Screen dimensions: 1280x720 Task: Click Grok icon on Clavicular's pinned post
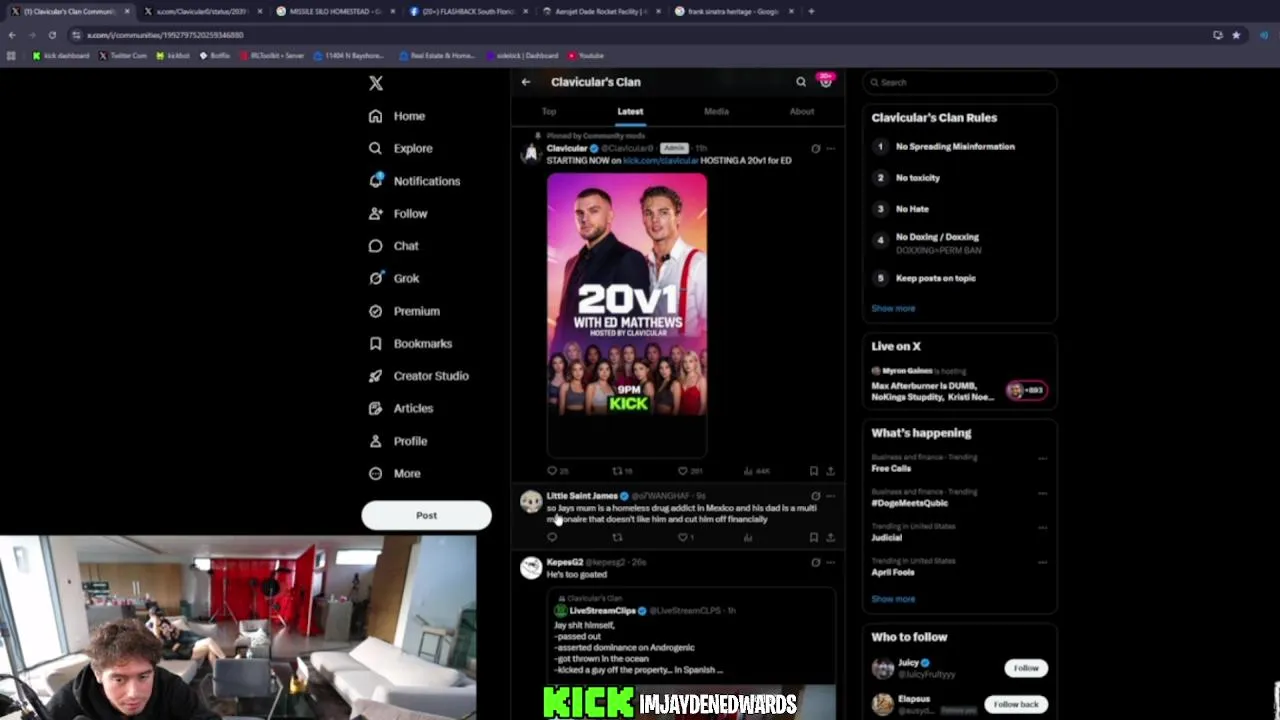click(815, 148)
